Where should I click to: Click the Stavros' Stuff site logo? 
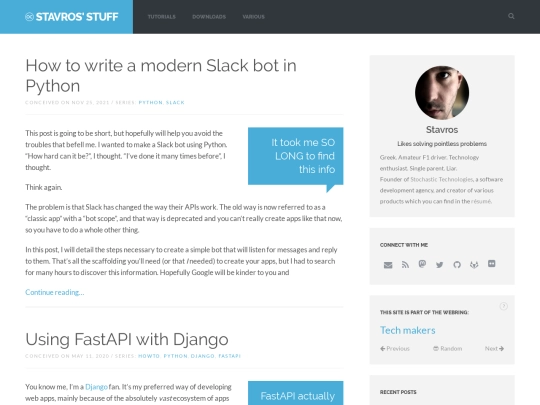pos(72,17)
